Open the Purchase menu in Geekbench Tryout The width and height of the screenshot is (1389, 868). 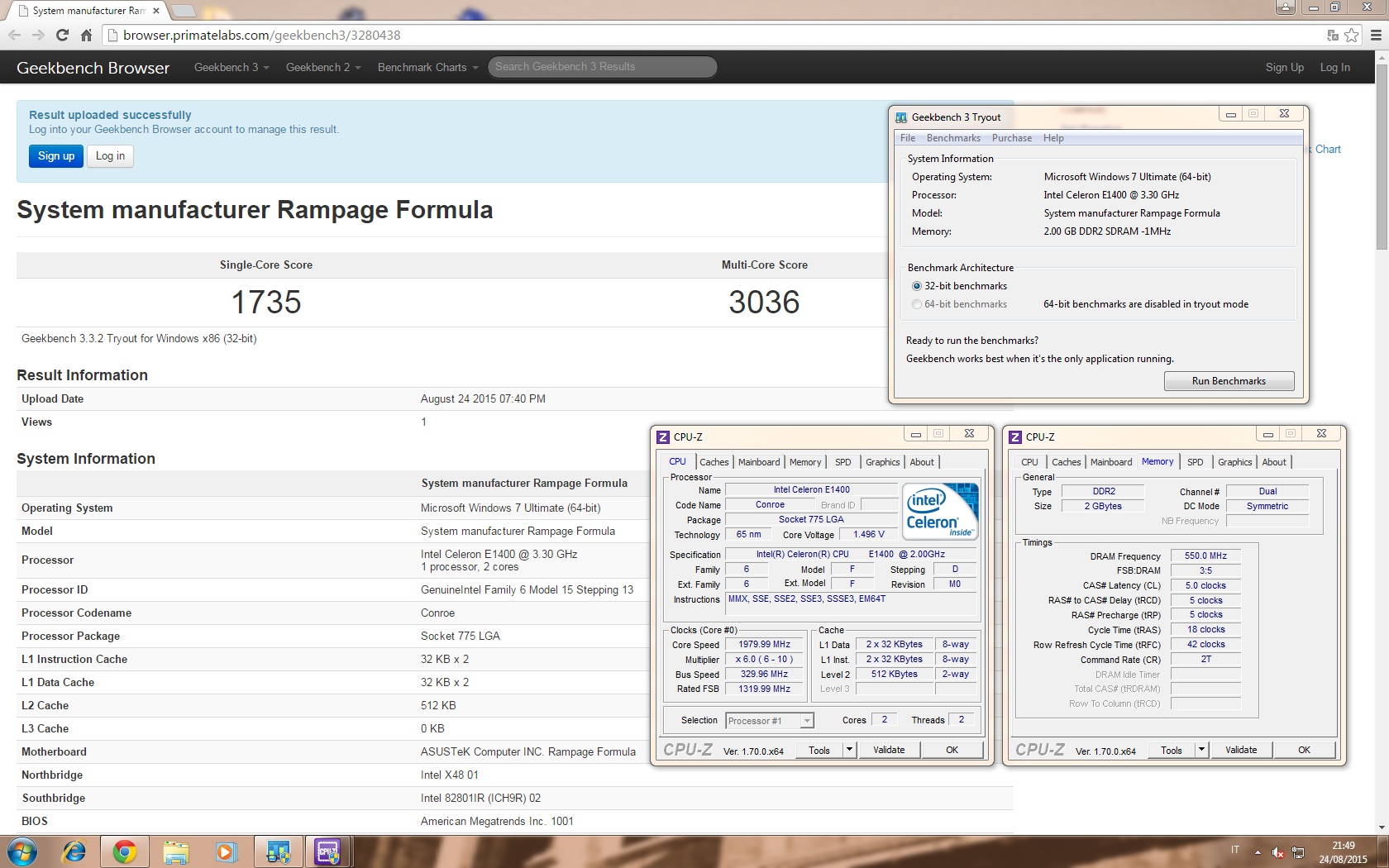click(1012, 138)
